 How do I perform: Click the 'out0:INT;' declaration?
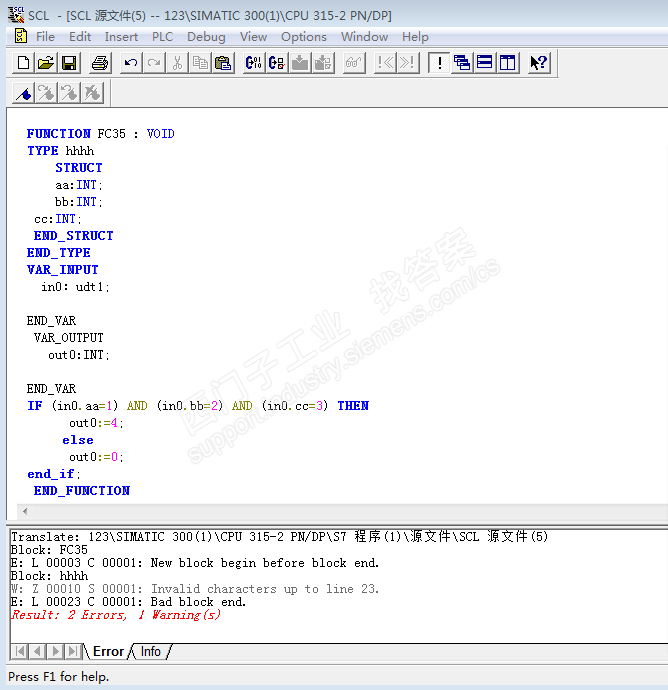(79, 355)
